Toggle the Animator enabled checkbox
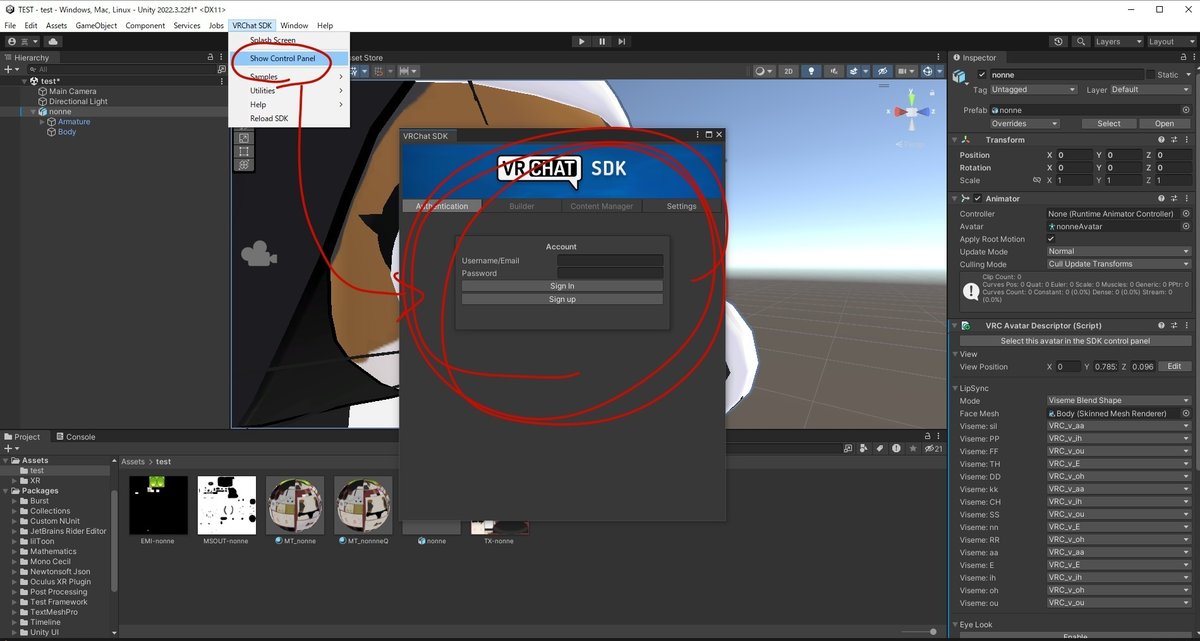Screen dimensions: 1200x641 click(x=977, y=198)
